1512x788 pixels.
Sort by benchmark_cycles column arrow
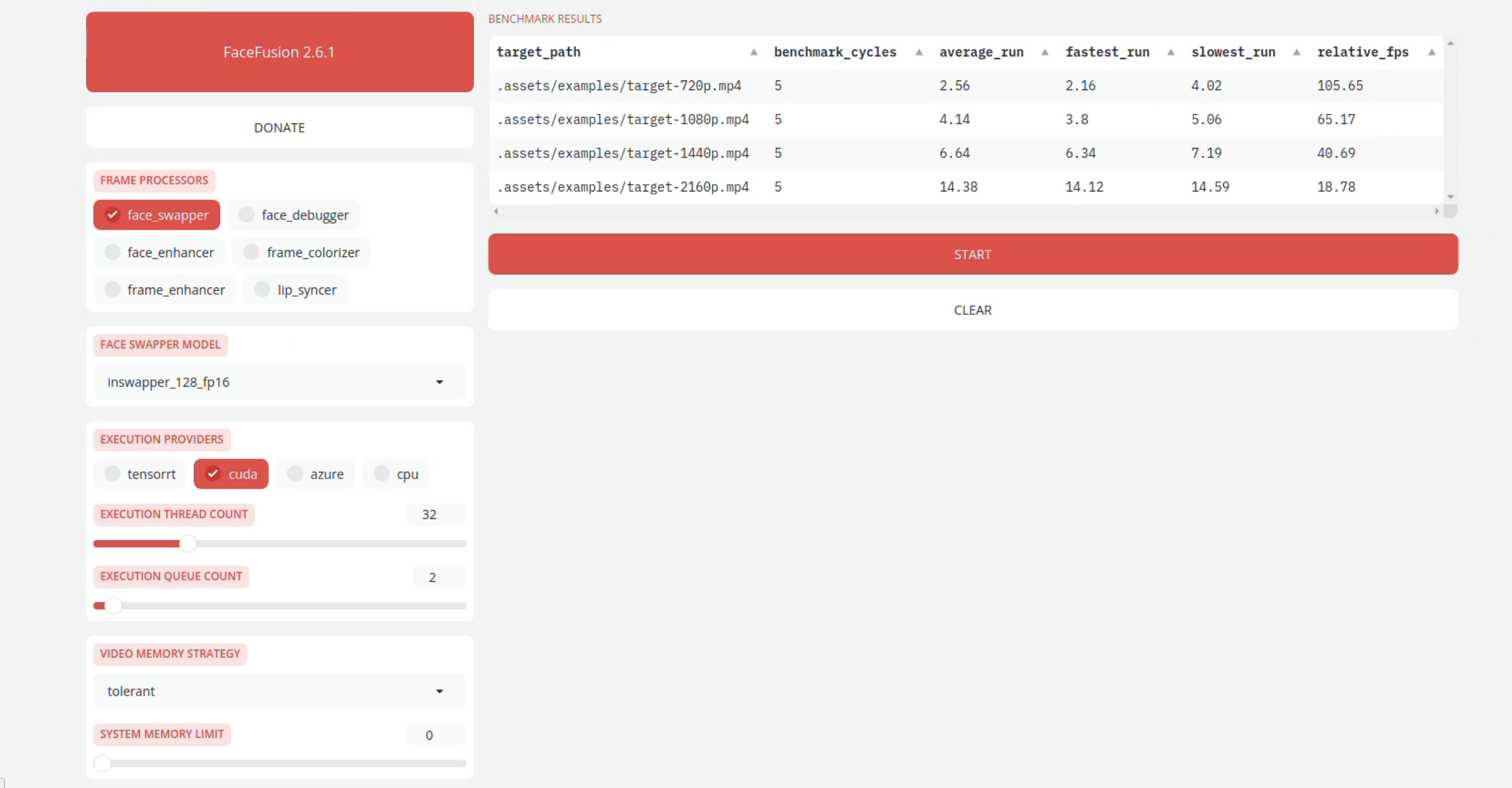[919, 52]
